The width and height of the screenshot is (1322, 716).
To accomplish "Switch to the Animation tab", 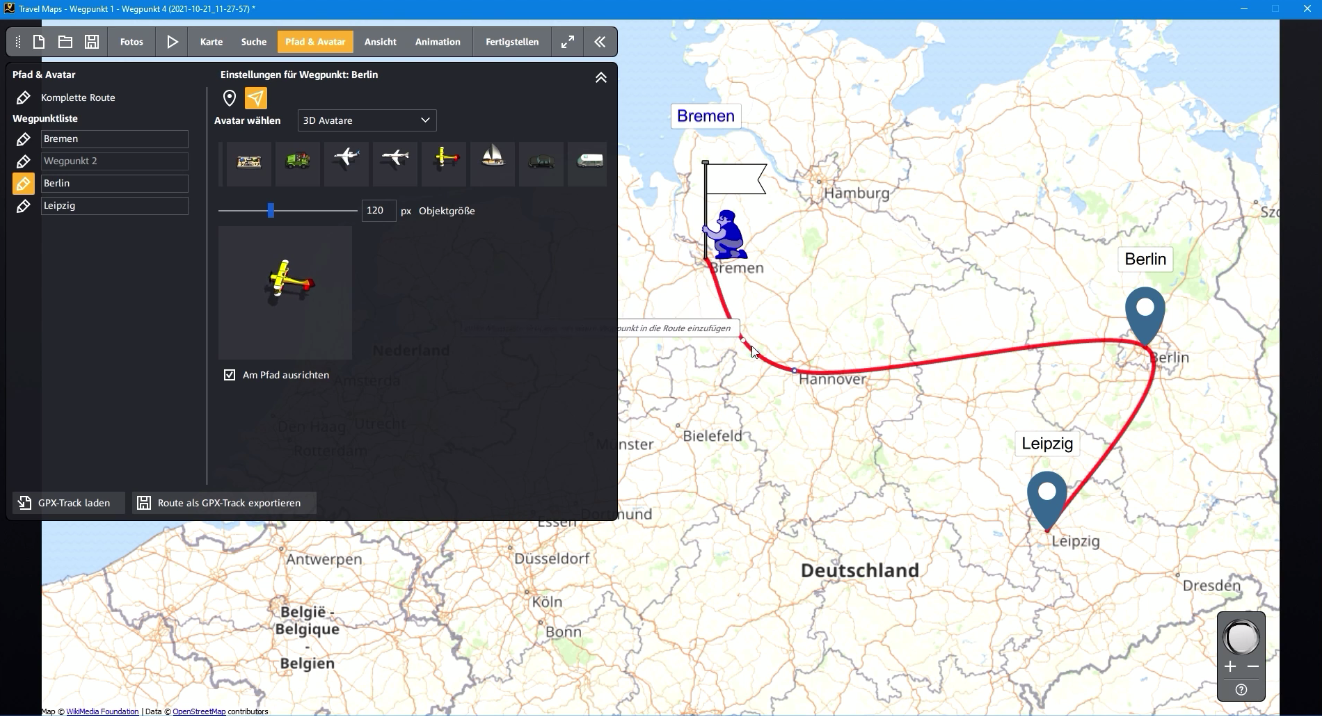I will [x=437, y=41].
